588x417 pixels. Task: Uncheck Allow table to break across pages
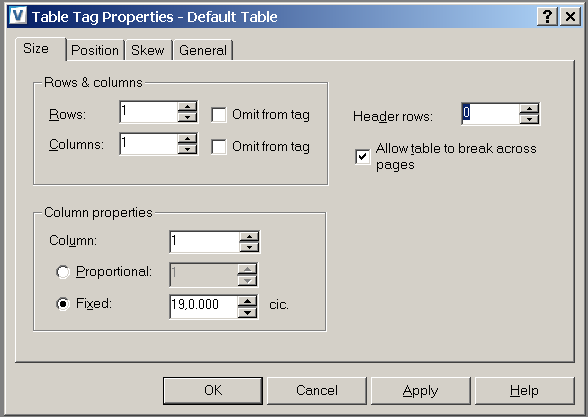(363, 157)
